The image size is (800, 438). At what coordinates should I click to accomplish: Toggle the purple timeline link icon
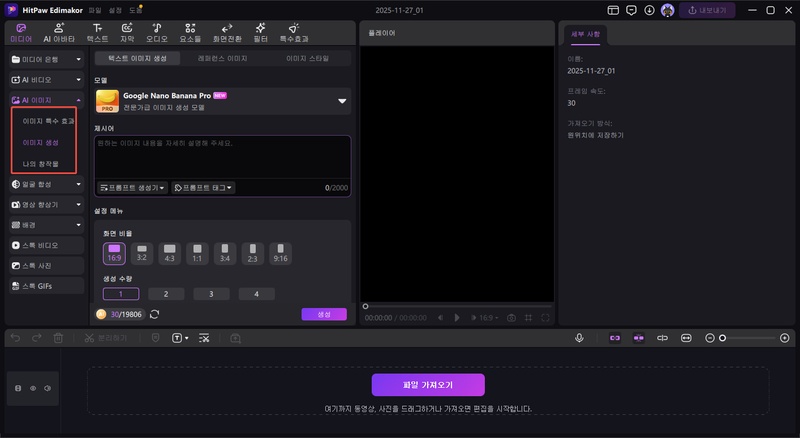pyautogui.click(x=615, y=338)
